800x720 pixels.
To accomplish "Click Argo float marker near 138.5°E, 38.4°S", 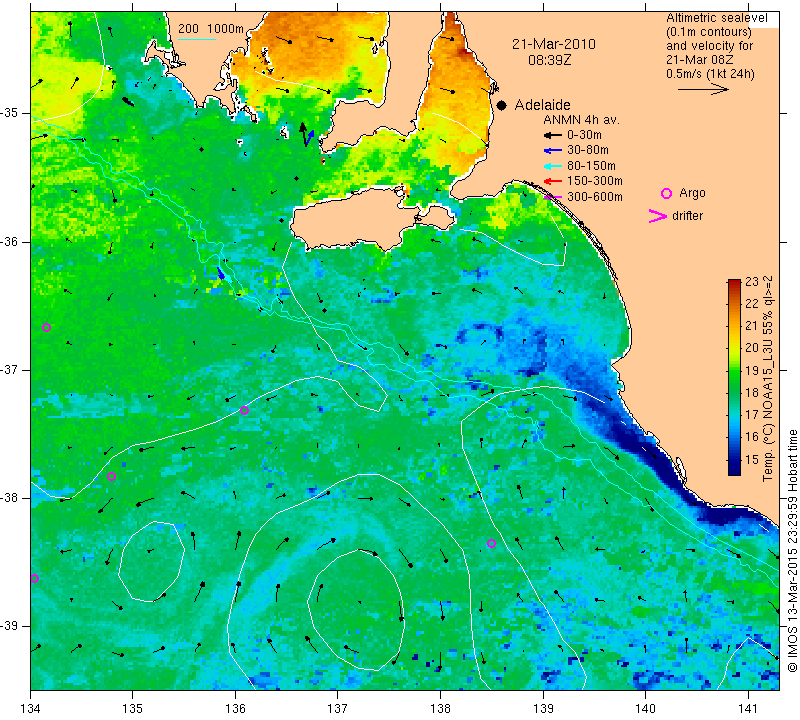I will point(491,543).
